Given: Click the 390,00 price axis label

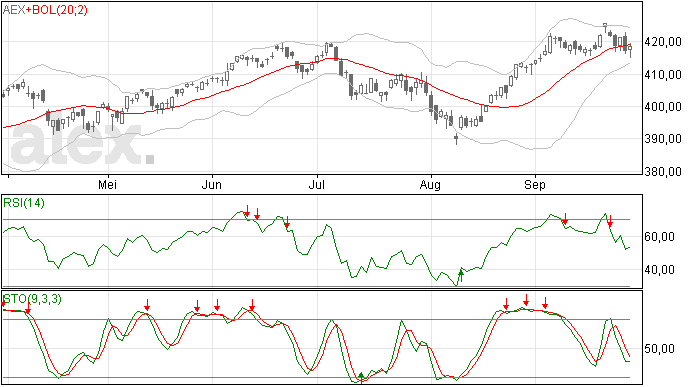Looking at the screenshot, I should [x=663, y=139].
